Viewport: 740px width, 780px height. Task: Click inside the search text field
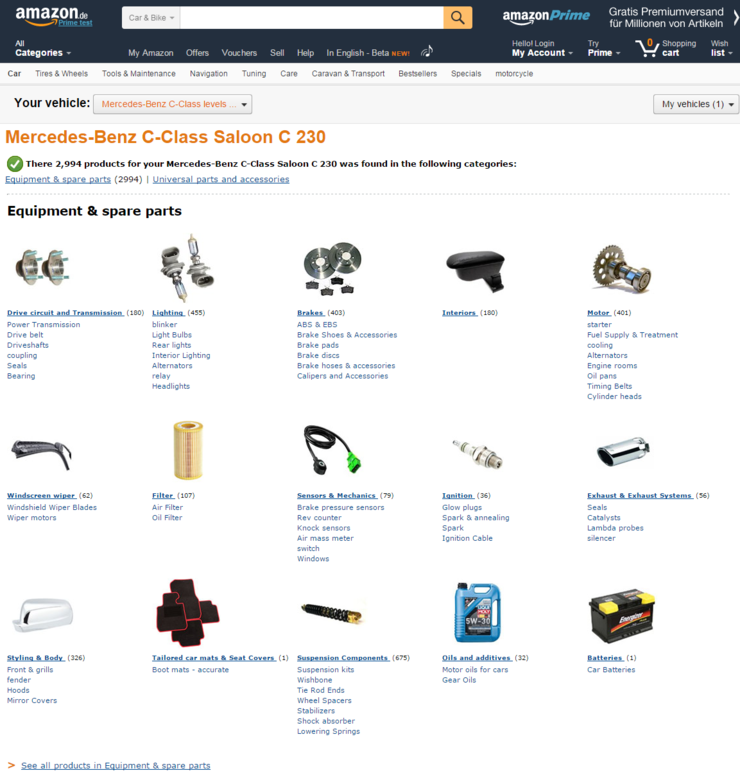click(312, 18)
